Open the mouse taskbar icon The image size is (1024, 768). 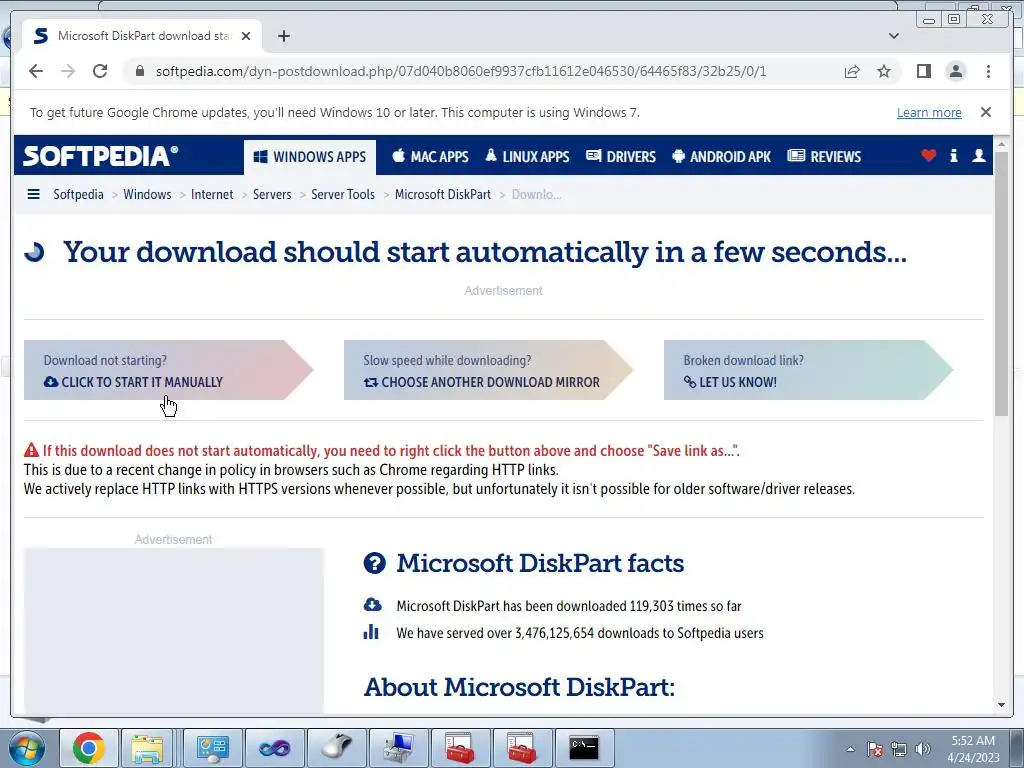click(336, 748)
